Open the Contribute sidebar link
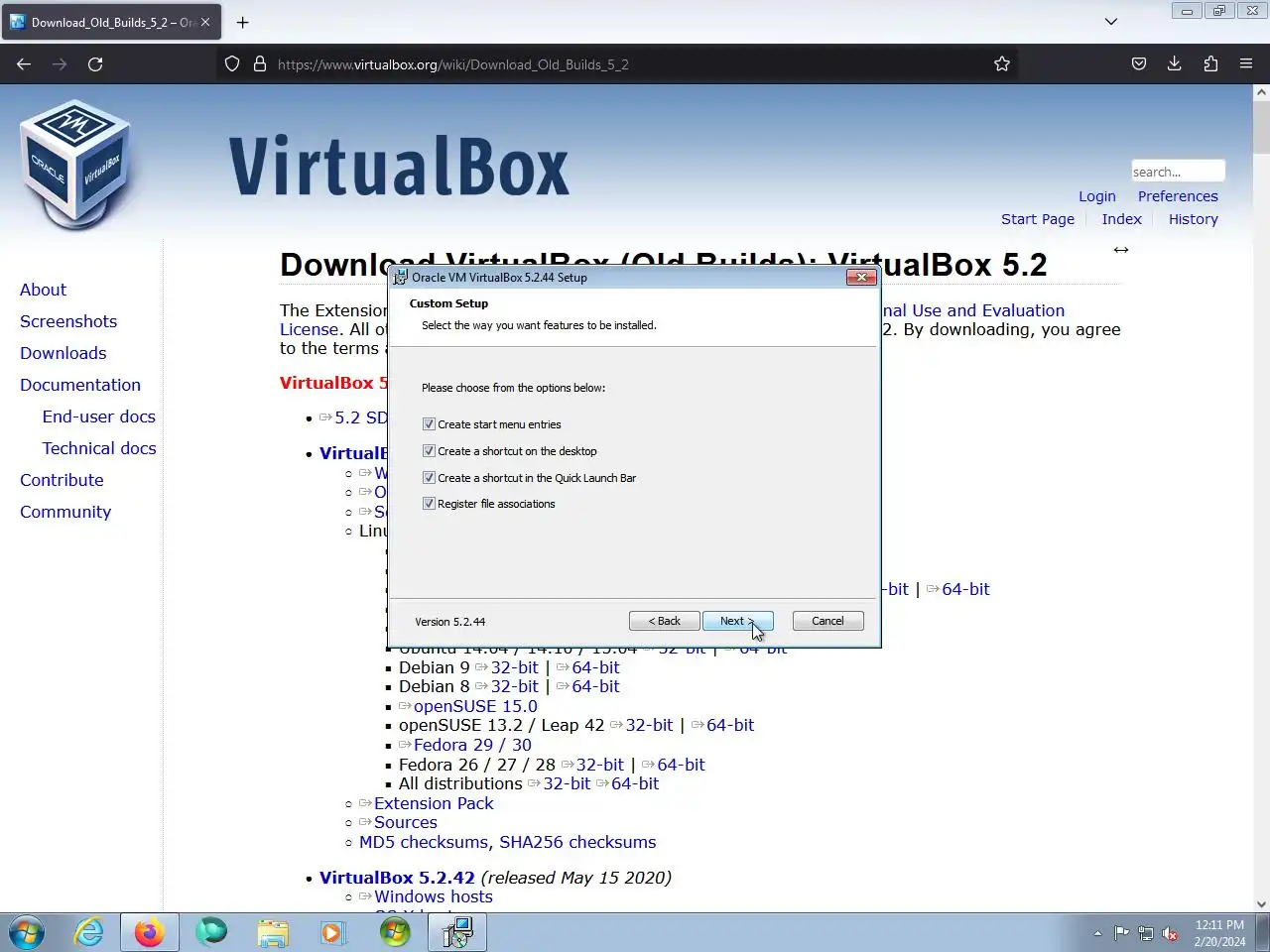This screenshot has width=1270, height=952. tap(62, 480)
